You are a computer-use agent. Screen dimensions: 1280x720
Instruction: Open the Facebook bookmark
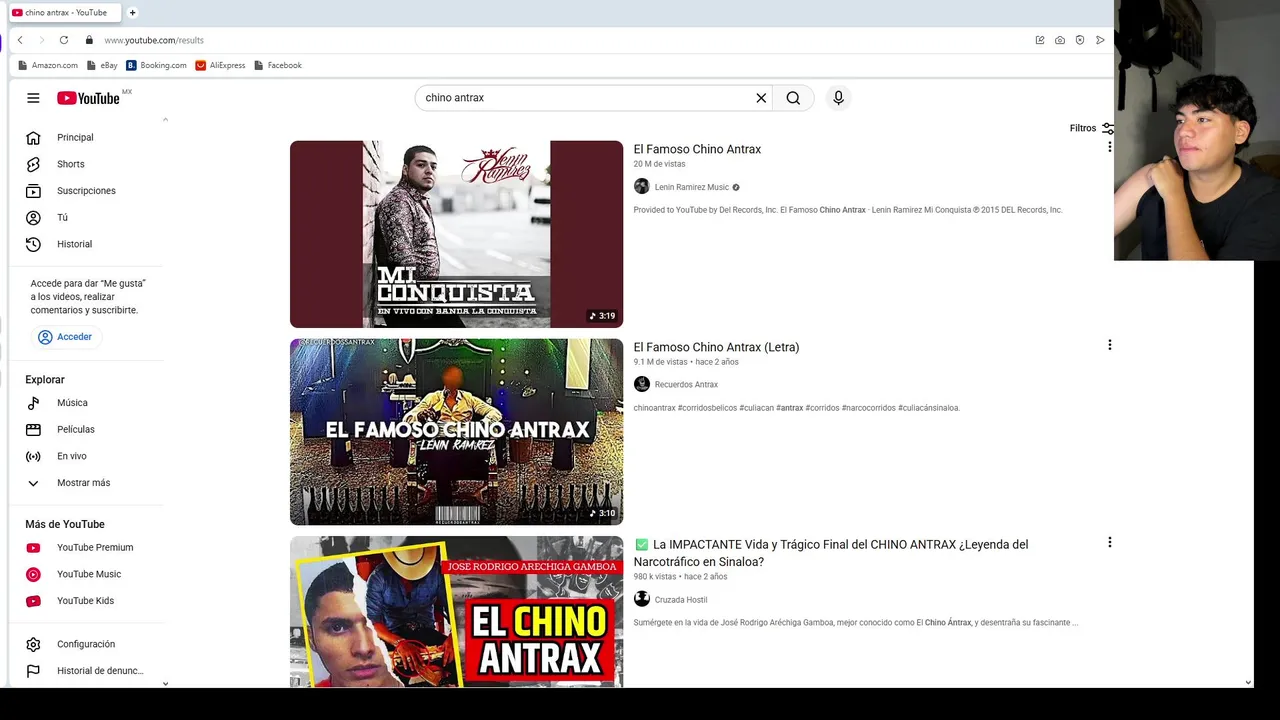278,65
